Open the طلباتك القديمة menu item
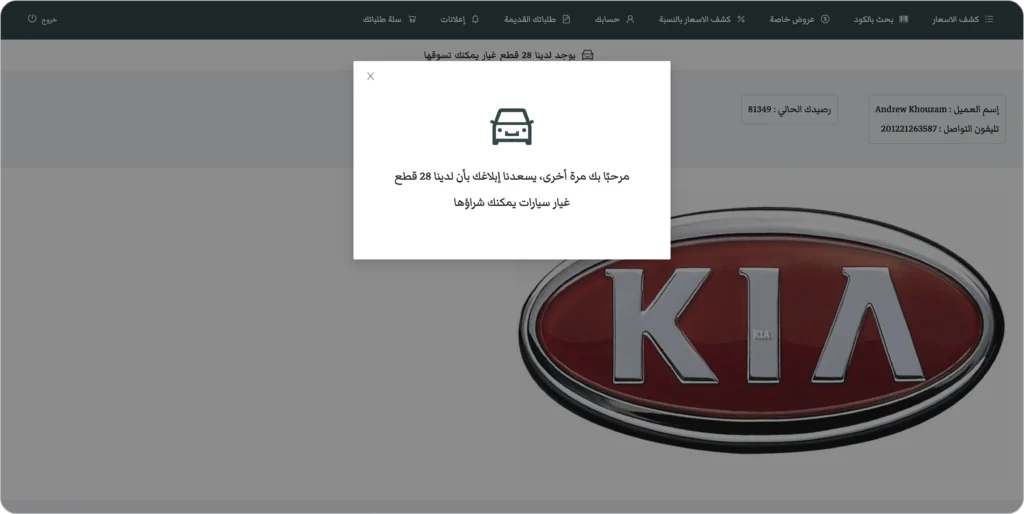The image size is (1024, 514). 531,19
